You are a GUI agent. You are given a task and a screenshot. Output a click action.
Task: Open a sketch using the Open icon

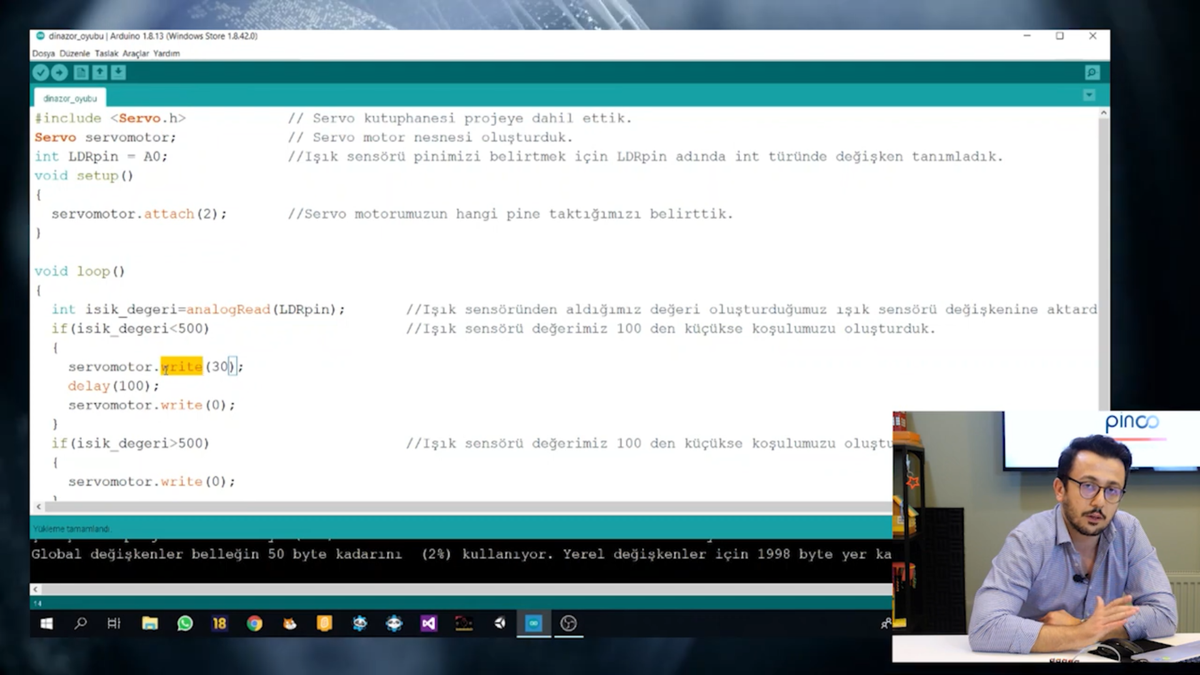click(x=99, y=72)
